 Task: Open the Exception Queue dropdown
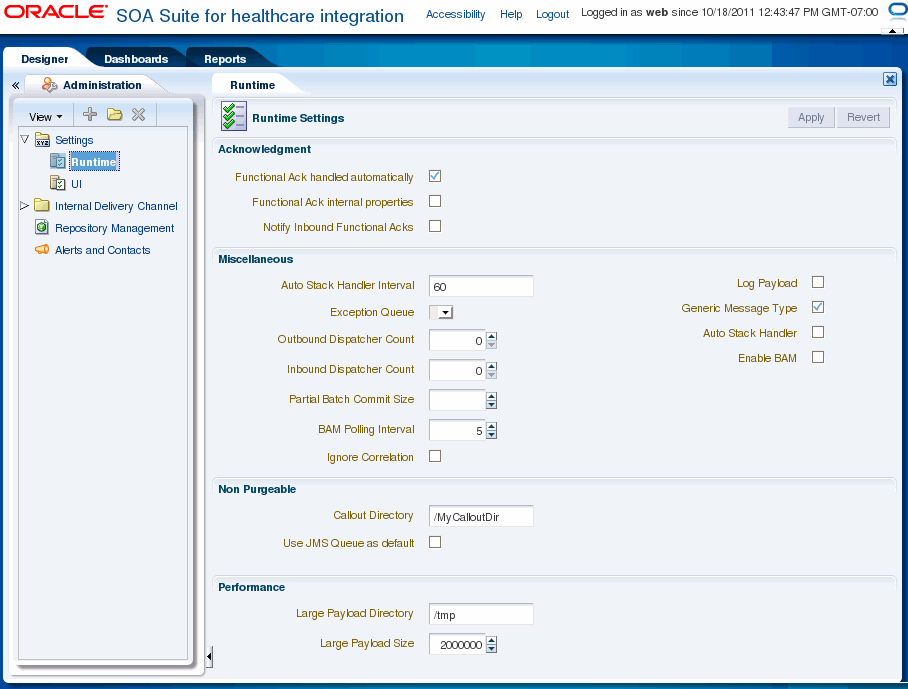tap(441, 313)
